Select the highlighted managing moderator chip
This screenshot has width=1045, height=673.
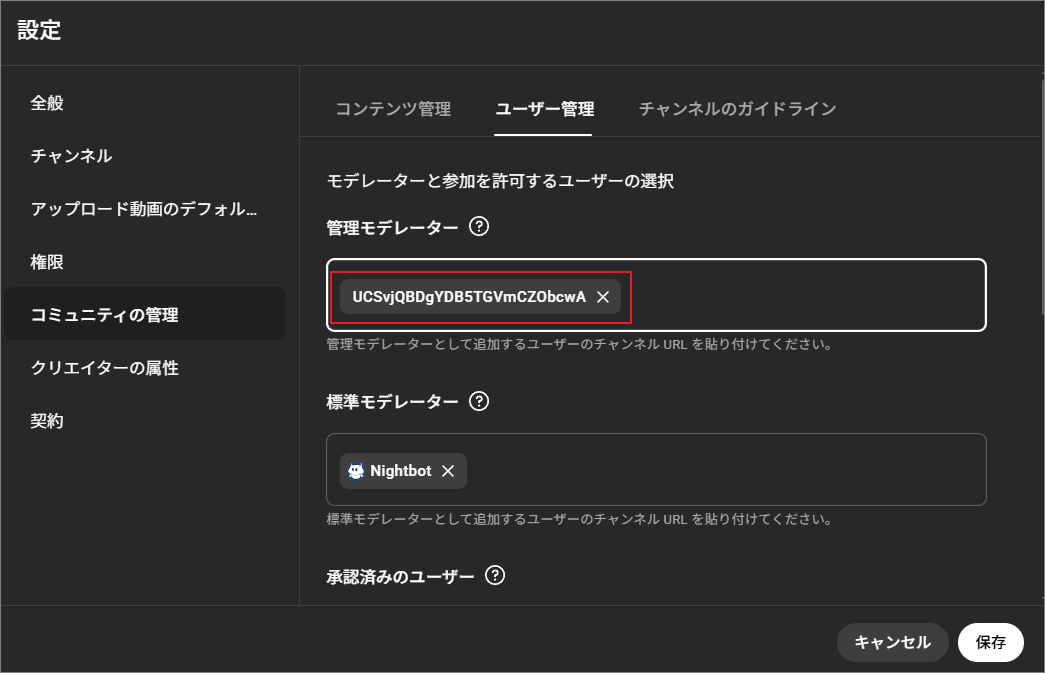[470, 297]
